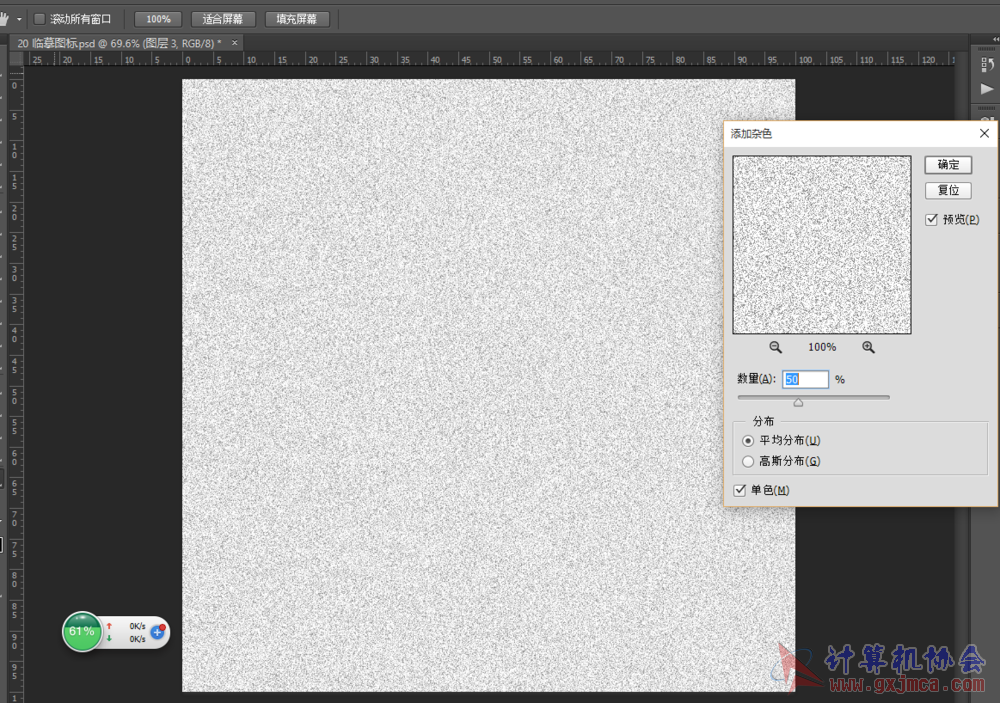The image size is (1000, 703).
Task: Expand the collapsed right panel dock arrows
Action: (x=996, y=40)
